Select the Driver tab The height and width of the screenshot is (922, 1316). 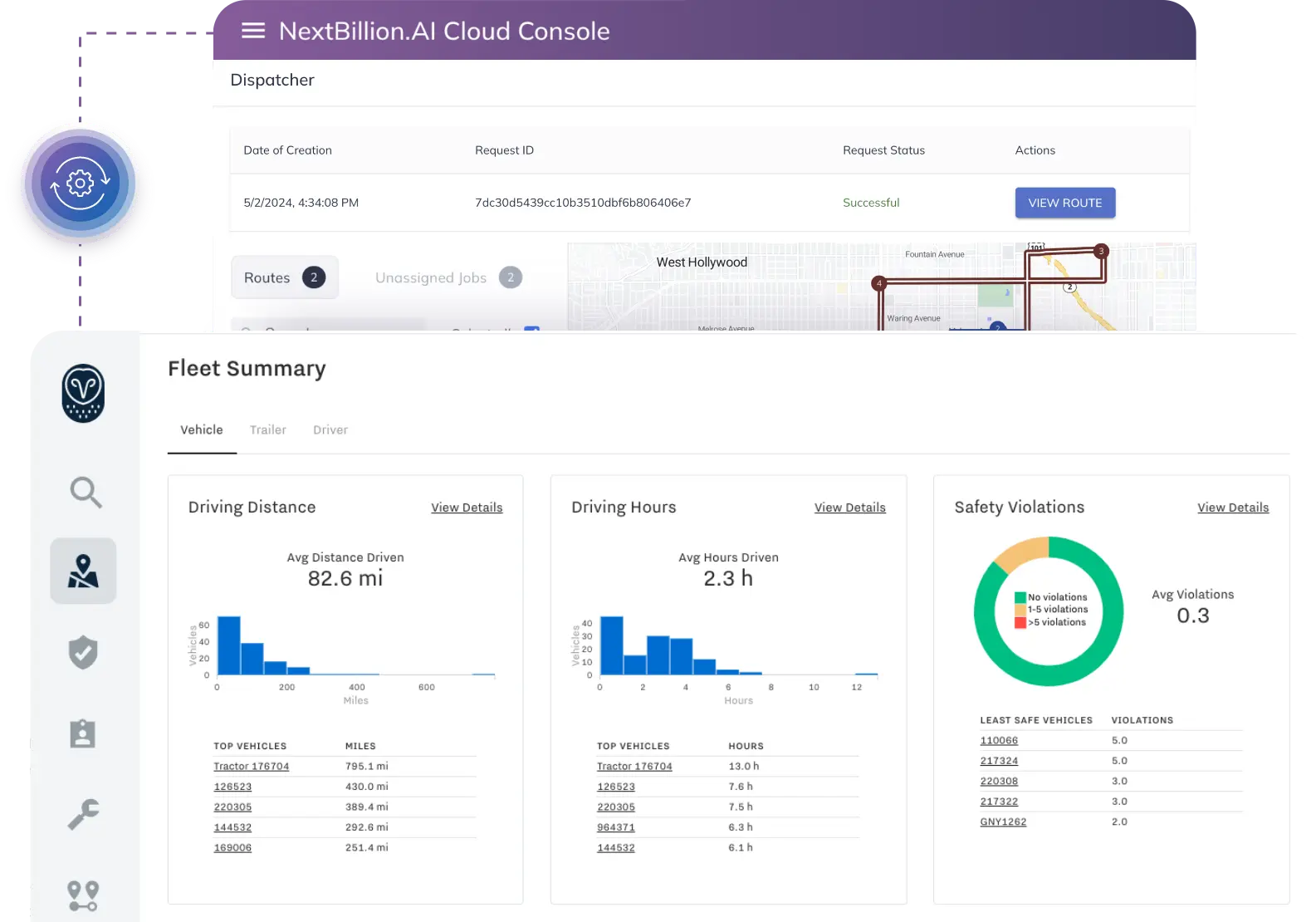pyautogui.click(x=330, y=429)
